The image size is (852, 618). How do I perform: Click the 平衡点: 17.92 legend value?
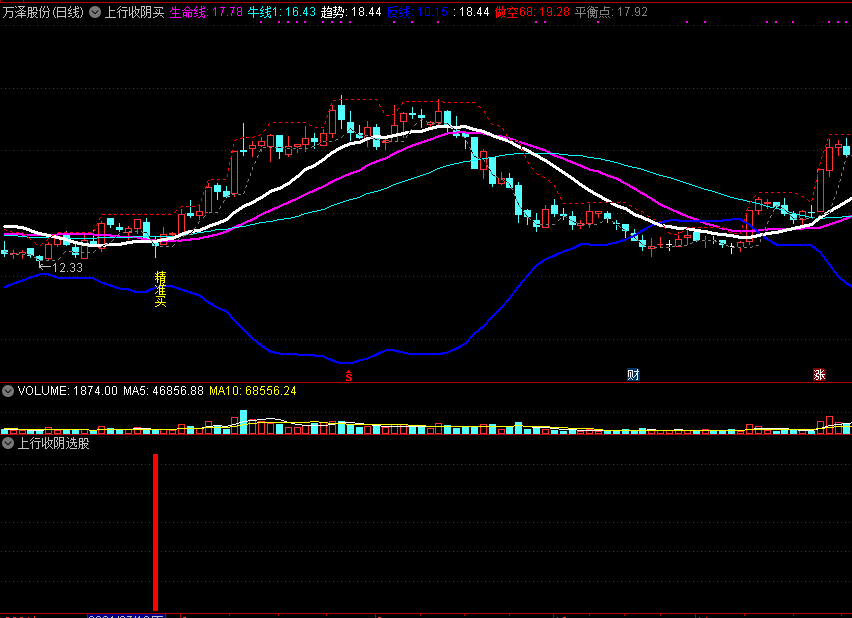[x=611, y=12]
